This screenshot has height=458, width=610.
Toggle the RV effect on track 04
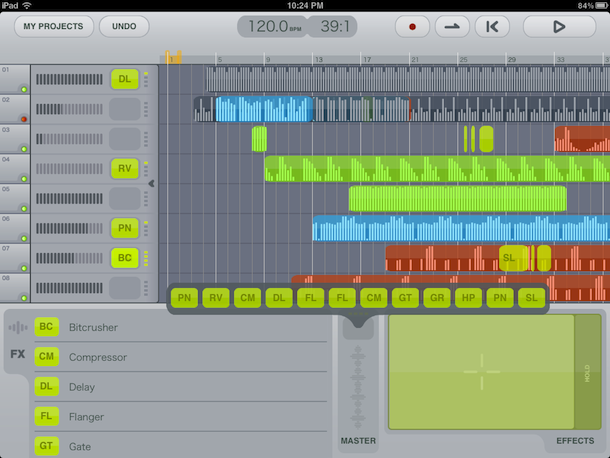(124, 169)
